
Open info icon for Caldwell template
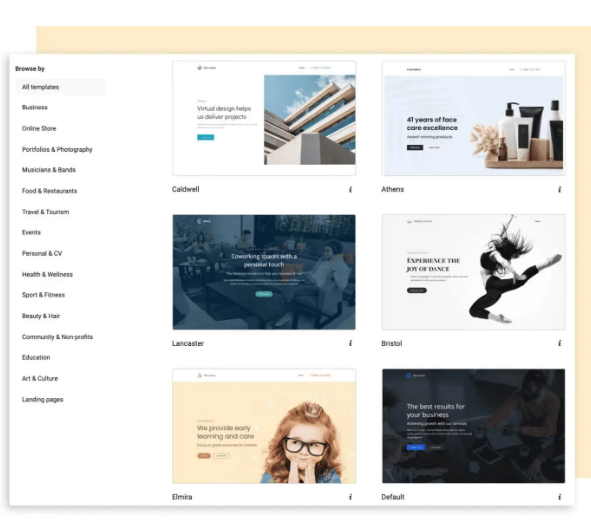(x=350, y=189)
